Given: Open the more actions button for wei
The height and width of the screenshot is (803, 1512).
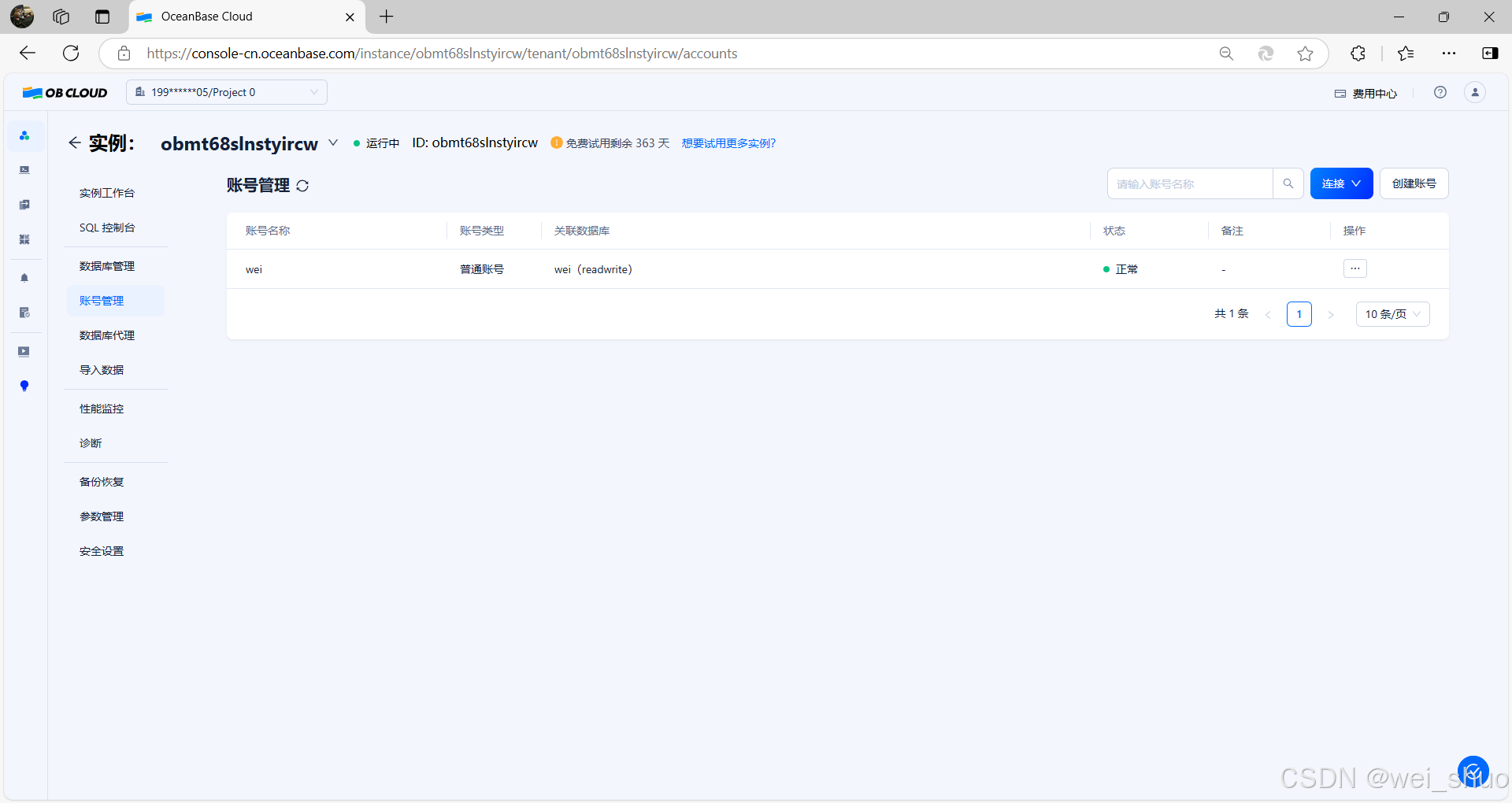Looking at the screenshot, I should click(x=1354, y=268).
